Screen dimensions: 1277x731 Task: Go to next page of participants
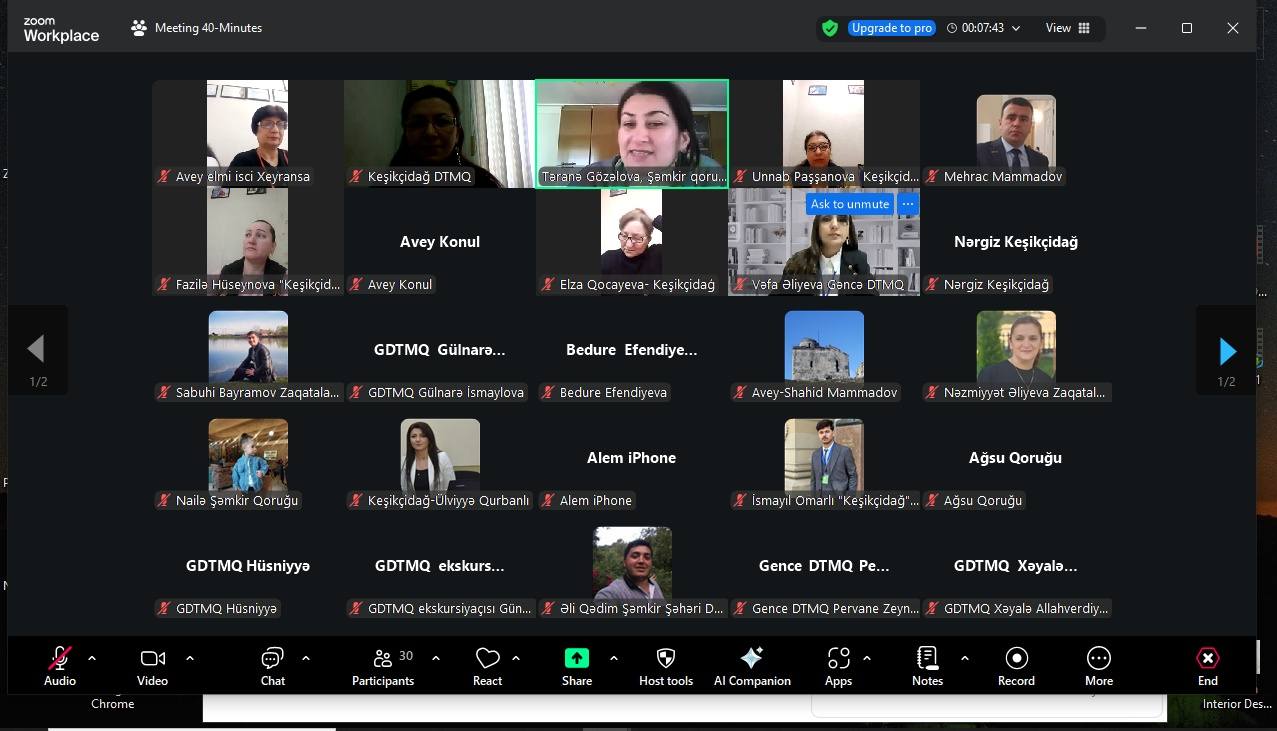1227,351
